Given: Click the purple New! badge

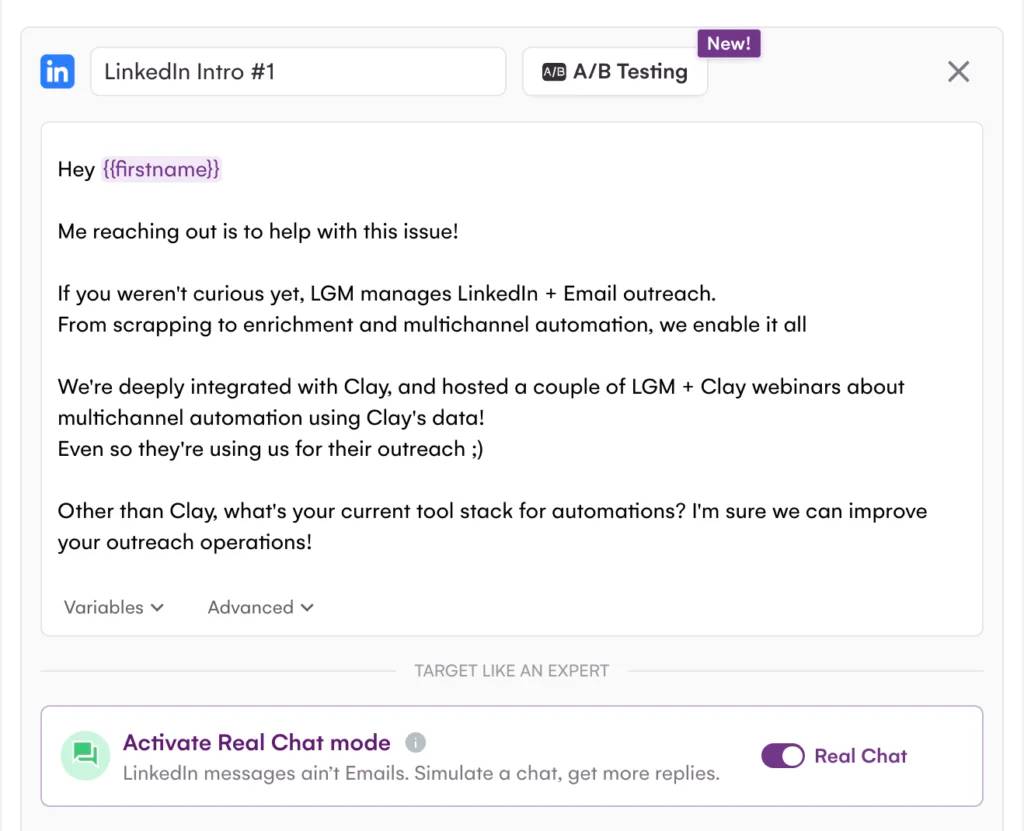Looking at the screenshot, I should (729, 44).
